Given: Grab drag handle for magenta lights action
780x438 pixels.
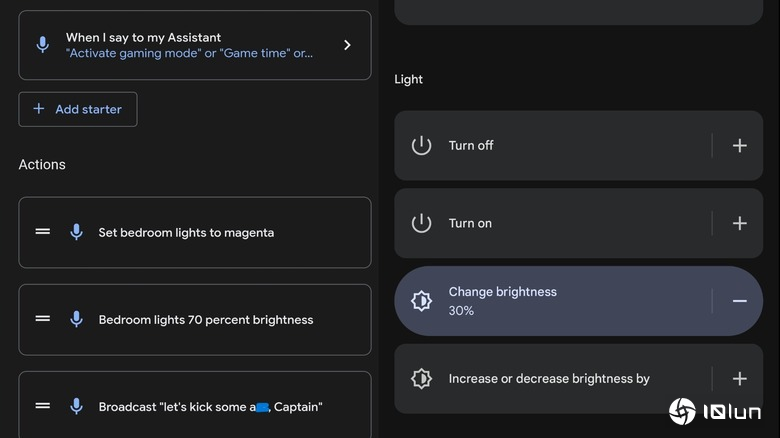Looking at the screenshot, I should 43,232.
